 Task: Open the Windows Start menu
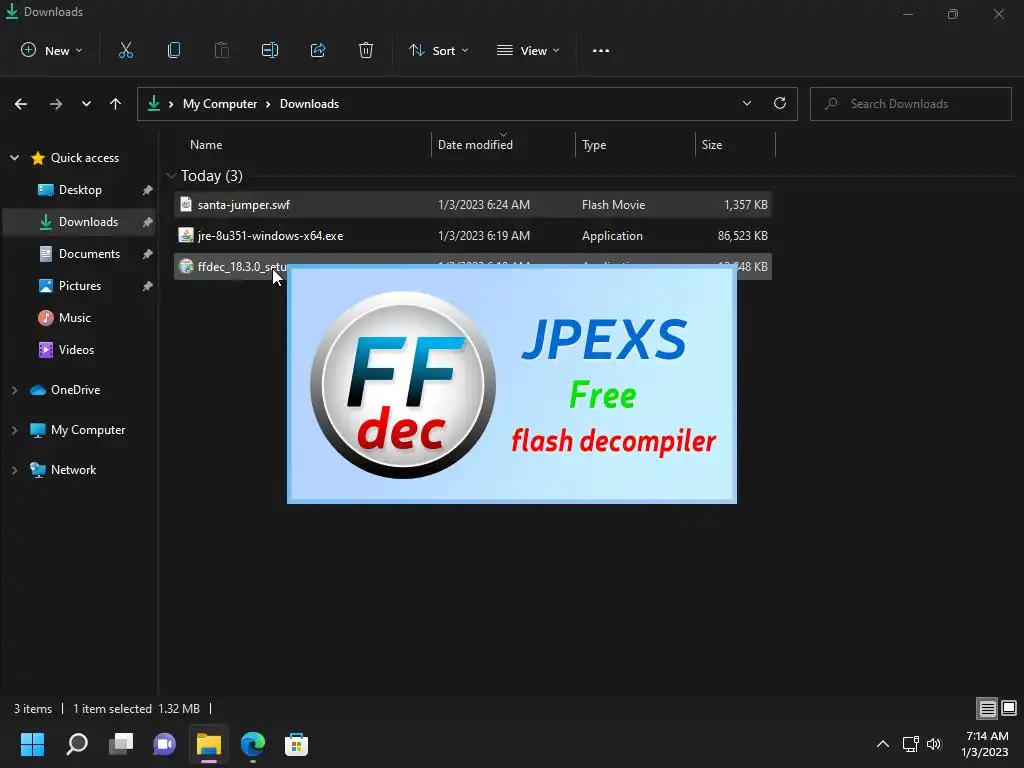(x=32, y=744)
